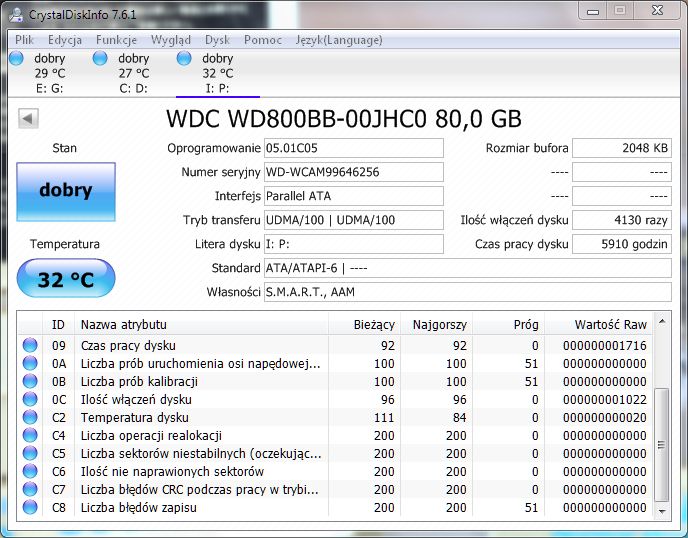Click the Próg column header
The image size is (688, 538).
(x=509, y=325)
